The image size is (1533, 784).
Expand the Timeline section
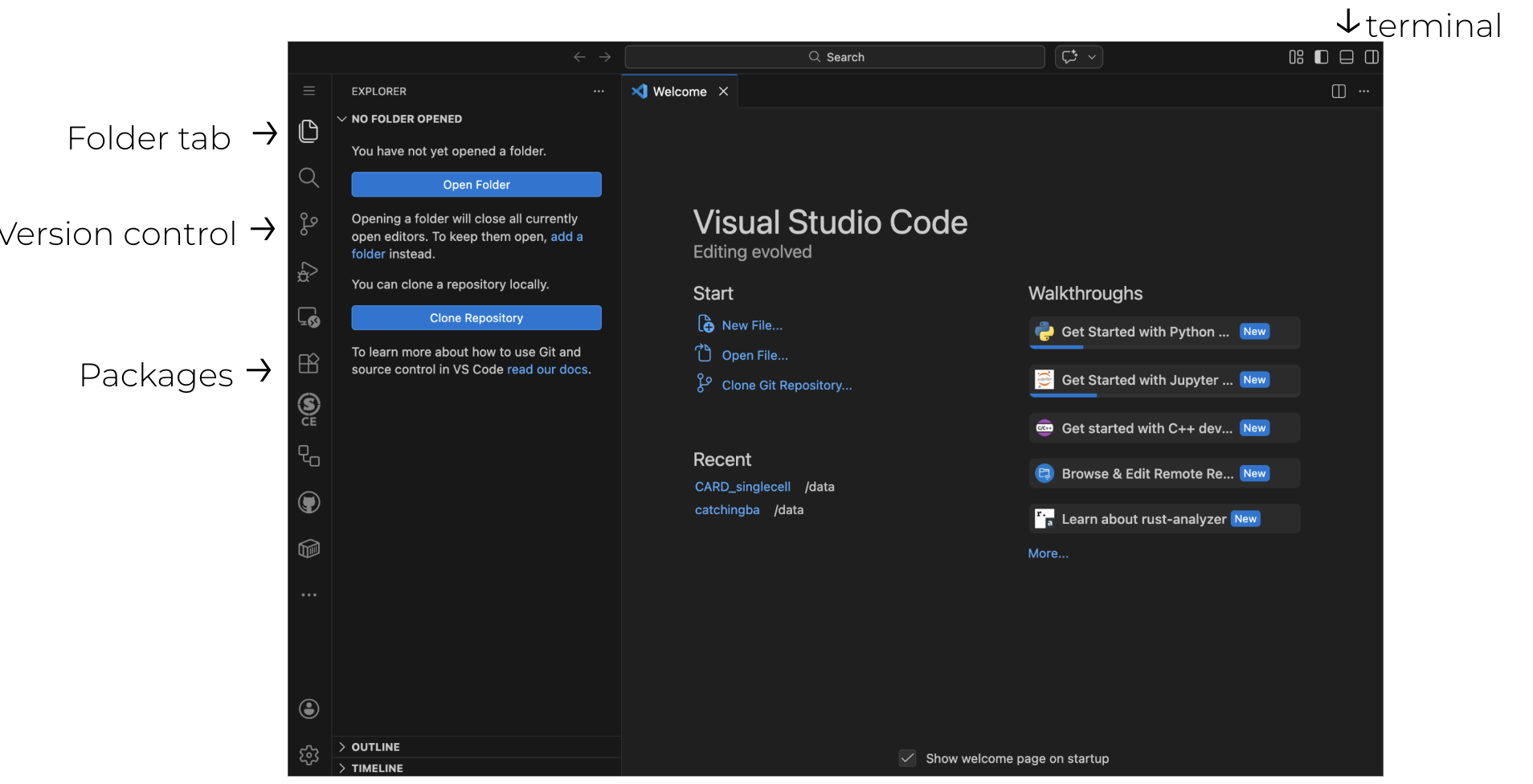[477, 769]
